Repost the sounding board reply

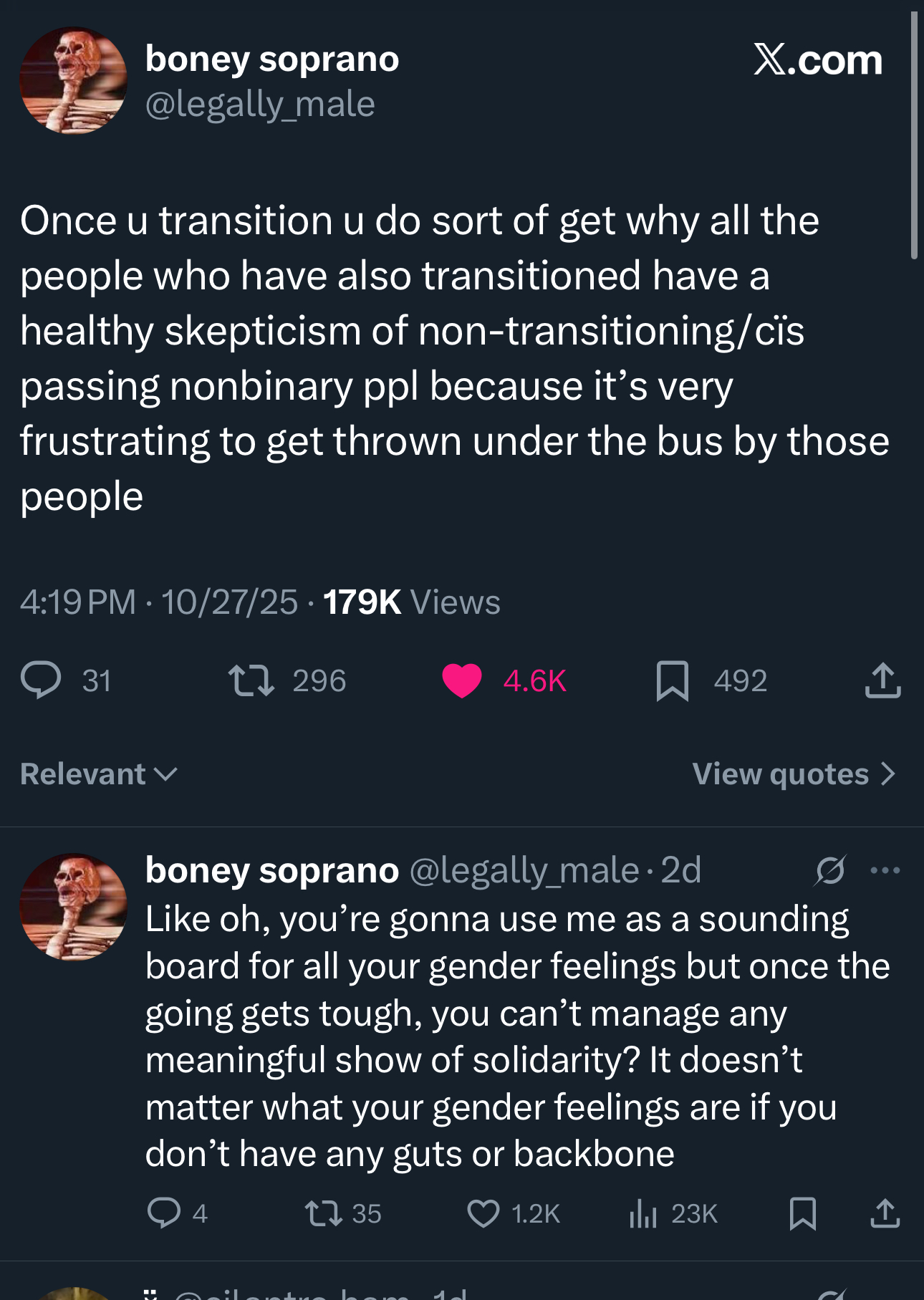(x=324, y=1213)
